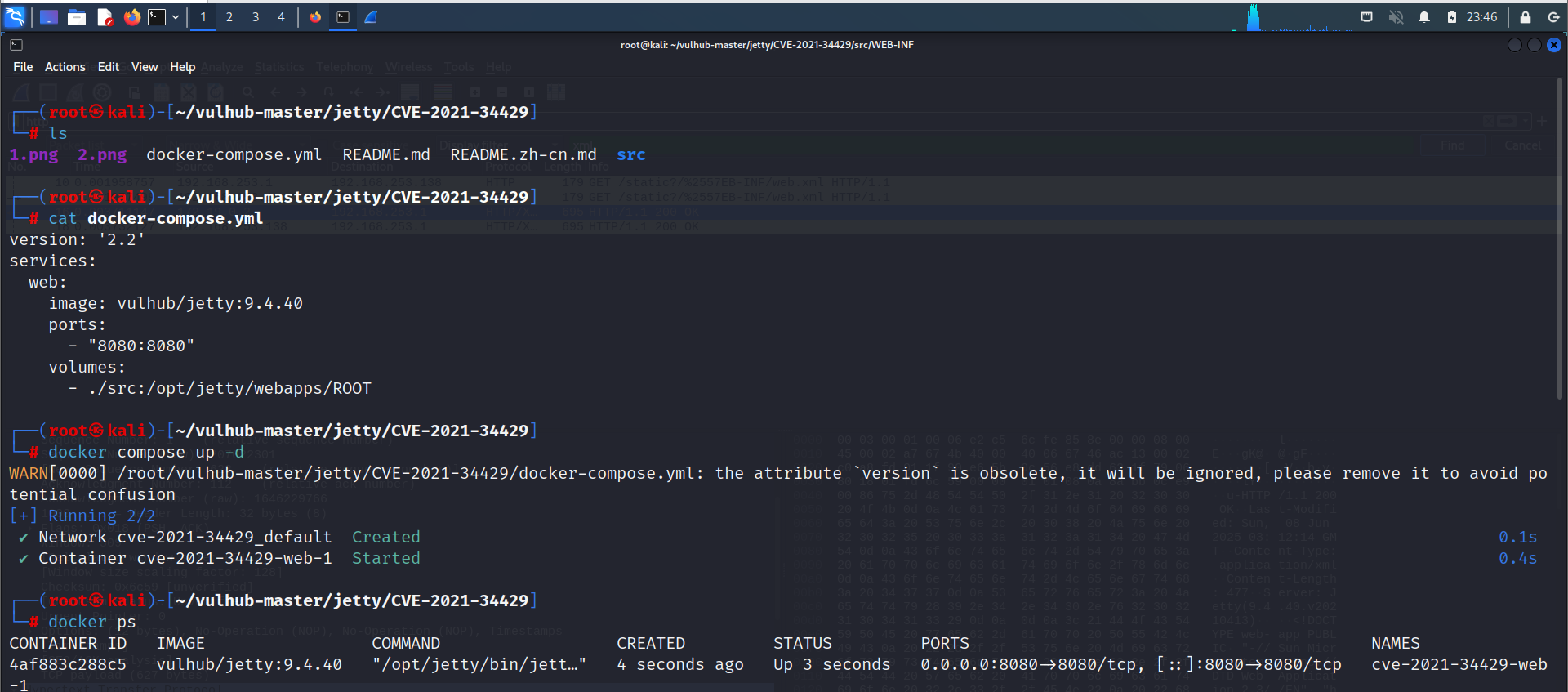Screen dimensions: 1568x692
Task: Open the notifications bell
Action: point(1424,17)
